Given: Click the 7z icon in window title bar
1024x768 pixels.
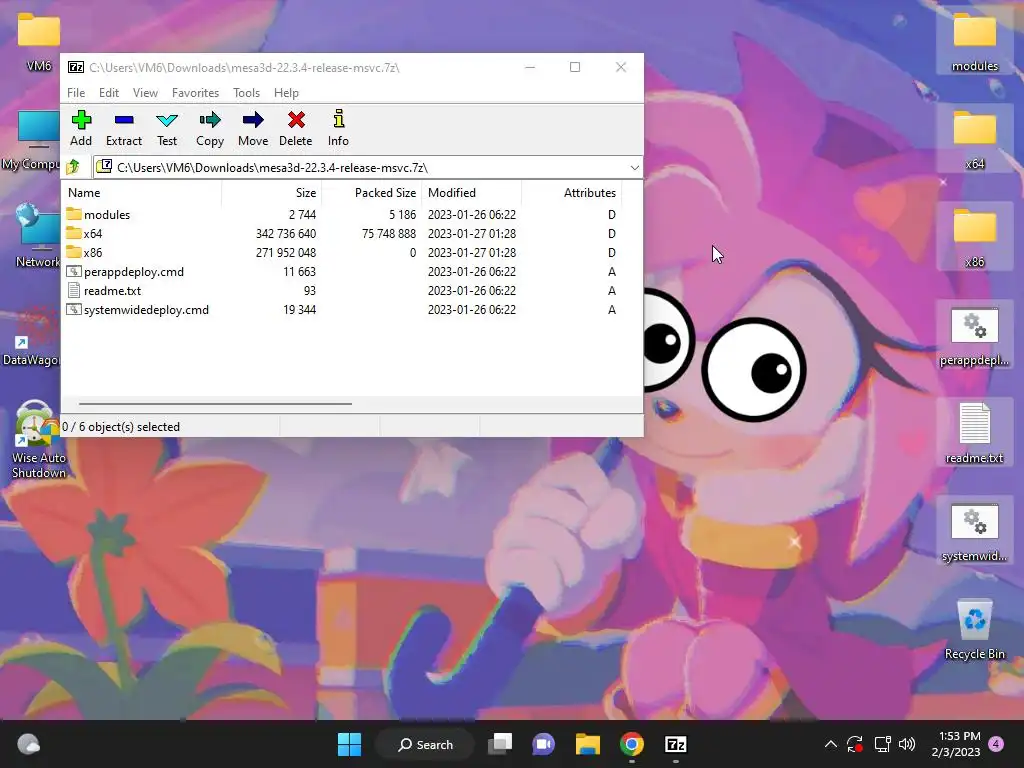Looking at the screenshot, I should click(x=76, y=67).
